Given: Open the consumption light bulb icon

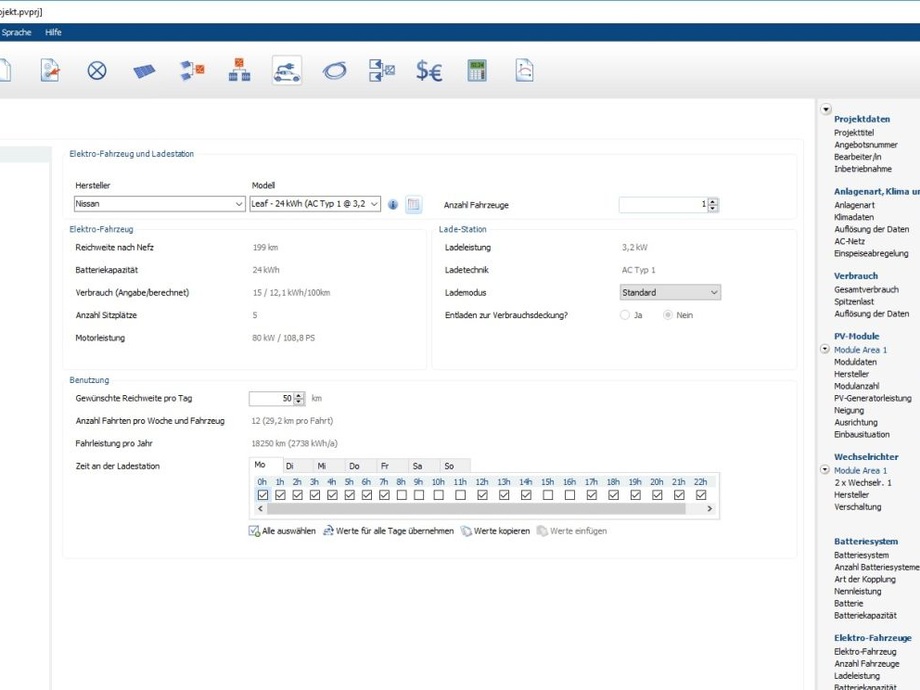Looking at the screenshot, I should click(x=97, y=71).
